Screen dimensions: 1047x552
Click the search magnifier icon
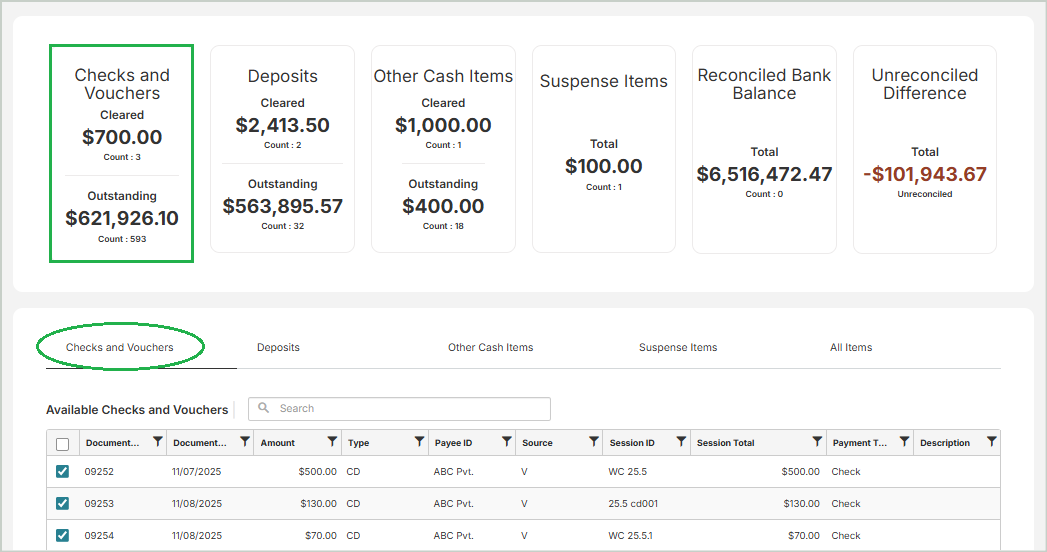pyautogui.click(x=264, y=408)
